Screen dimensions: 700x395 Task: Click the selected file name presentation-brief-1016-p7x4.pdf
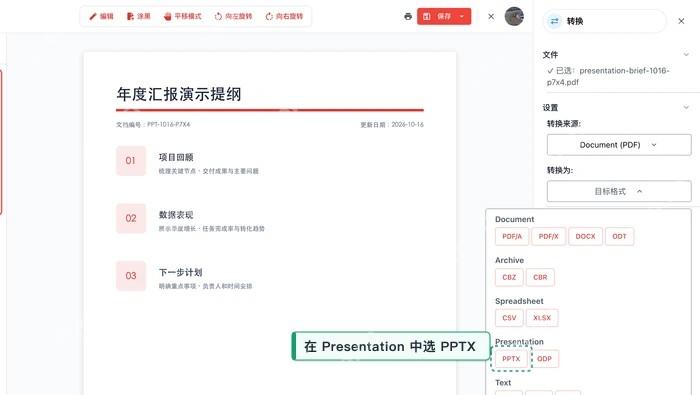[608, 76]
